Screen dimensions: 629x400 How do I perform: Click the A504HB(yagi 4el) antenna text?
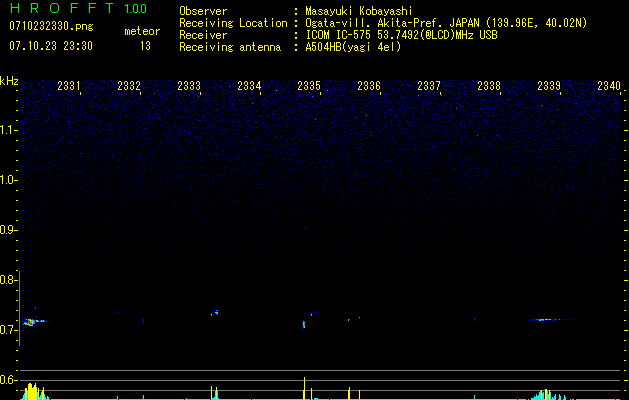pos(353,47)
